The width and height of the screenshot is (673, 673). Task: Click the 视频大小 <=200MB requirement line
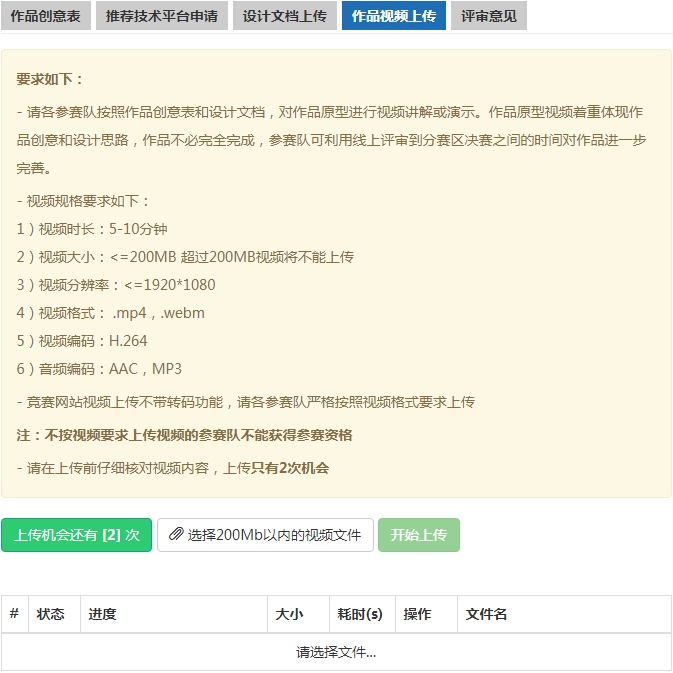click(185, 257)
